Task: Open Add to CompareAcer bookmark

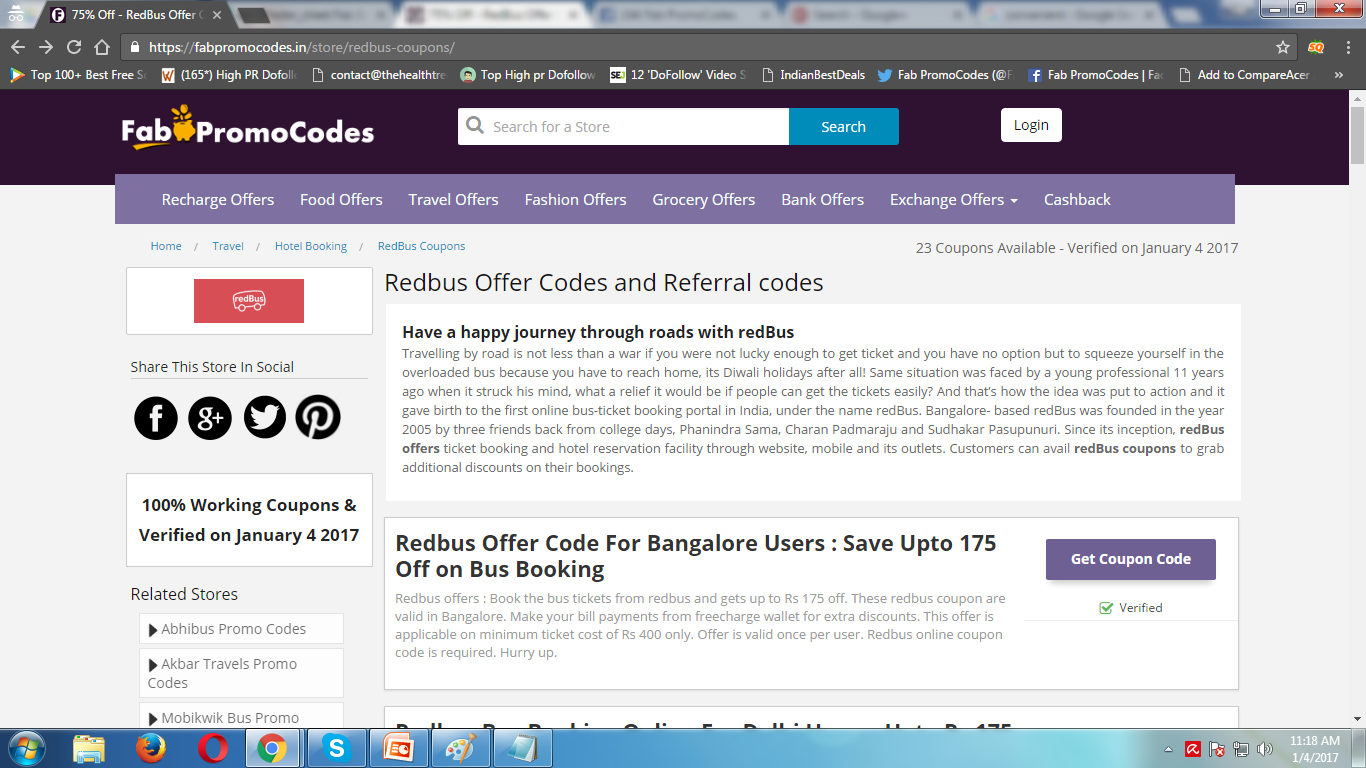Action: (1243, 75)
